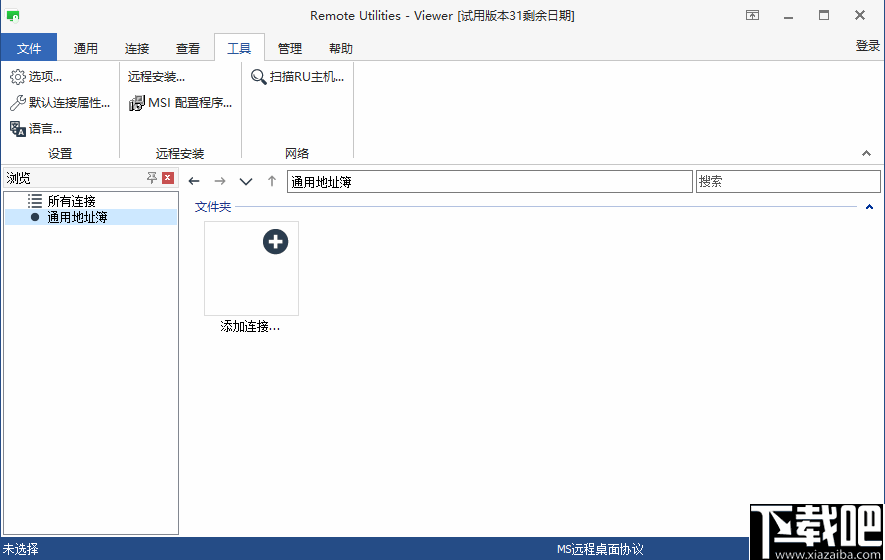This screenshot has height=560, width=885.
Task: Collapse the 文件夹 section
Action: tap(869, 207)
